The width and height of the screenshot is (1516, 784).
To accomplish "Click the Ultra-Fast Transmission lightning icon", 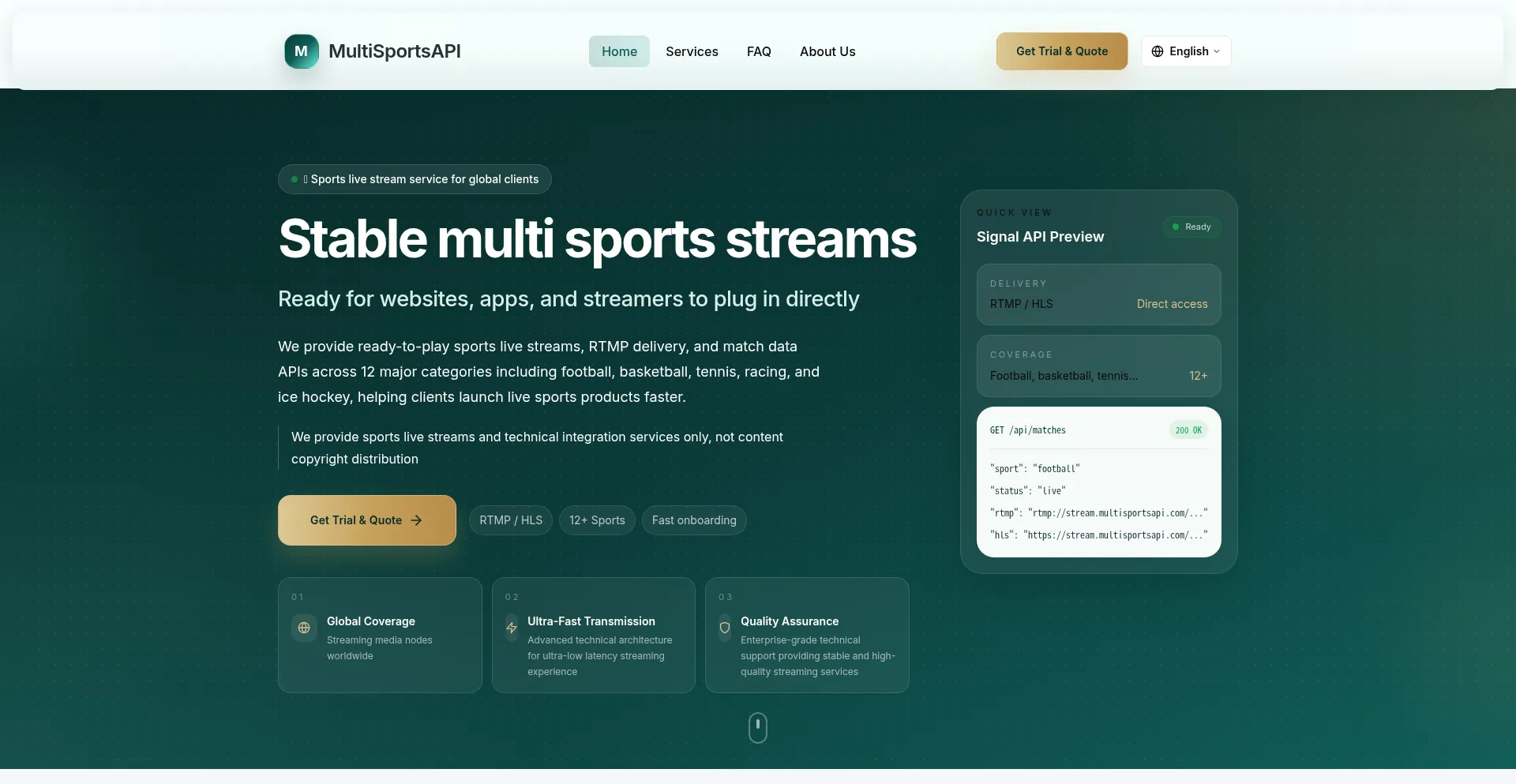I will point(512,628).
